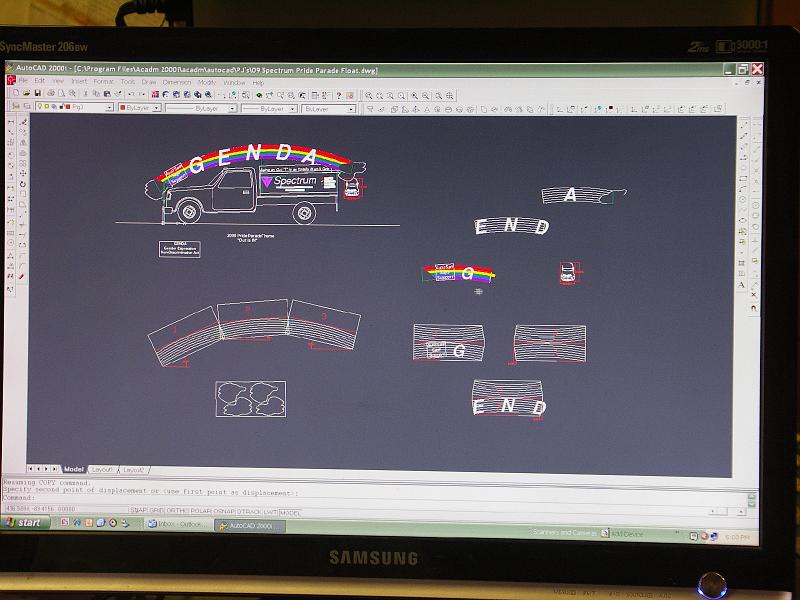800x600 pixels.
Task: Toggle OSNAP in status bar
Action: [x=223, y=511]
